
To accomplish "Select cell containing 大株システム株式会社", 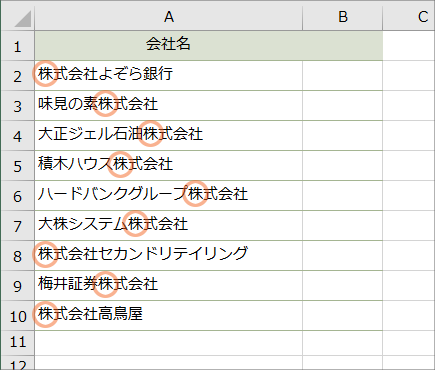I will 168,226.
